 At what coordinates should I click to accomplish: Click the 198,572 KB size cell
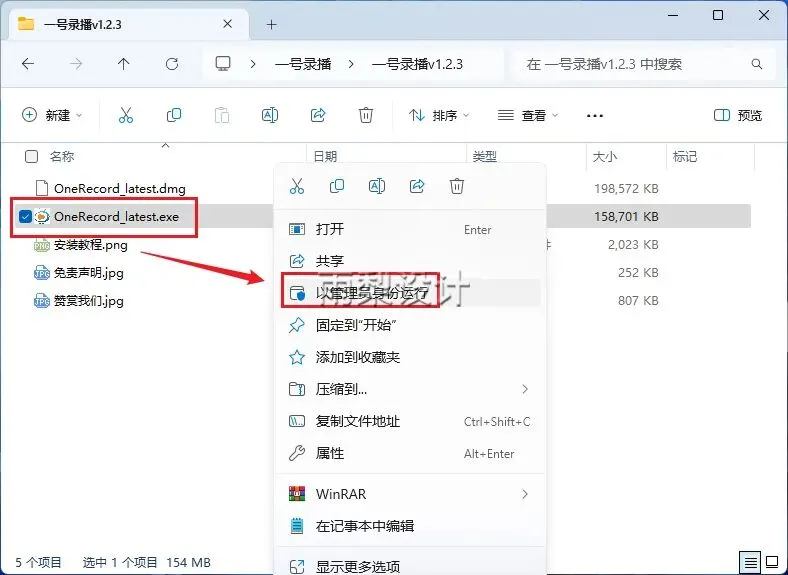coord(626,188)
